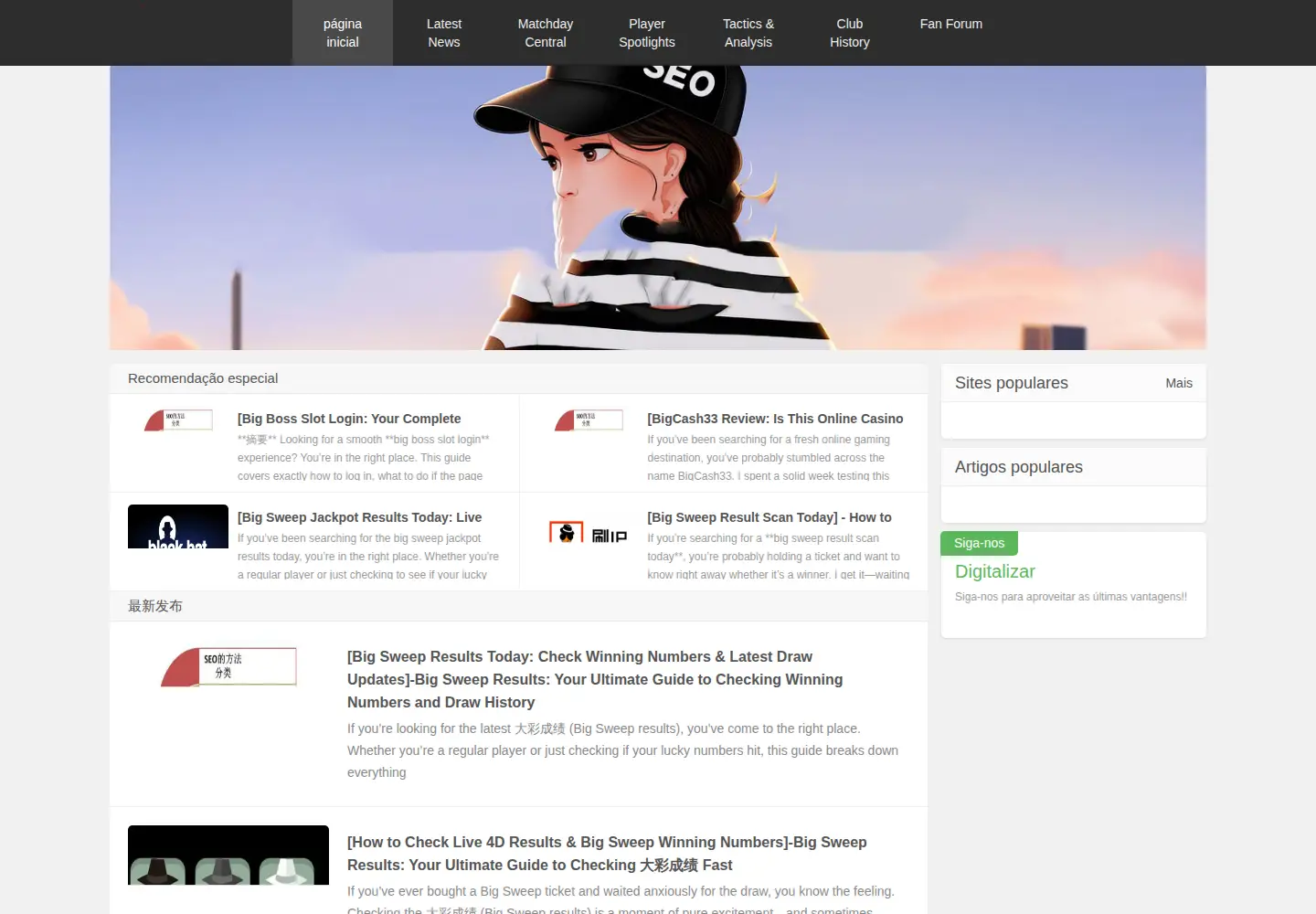This screenshot has height=914, width=1316.
Task: Read Big Sweep Jackpot Results Today article
Action: 359,517
